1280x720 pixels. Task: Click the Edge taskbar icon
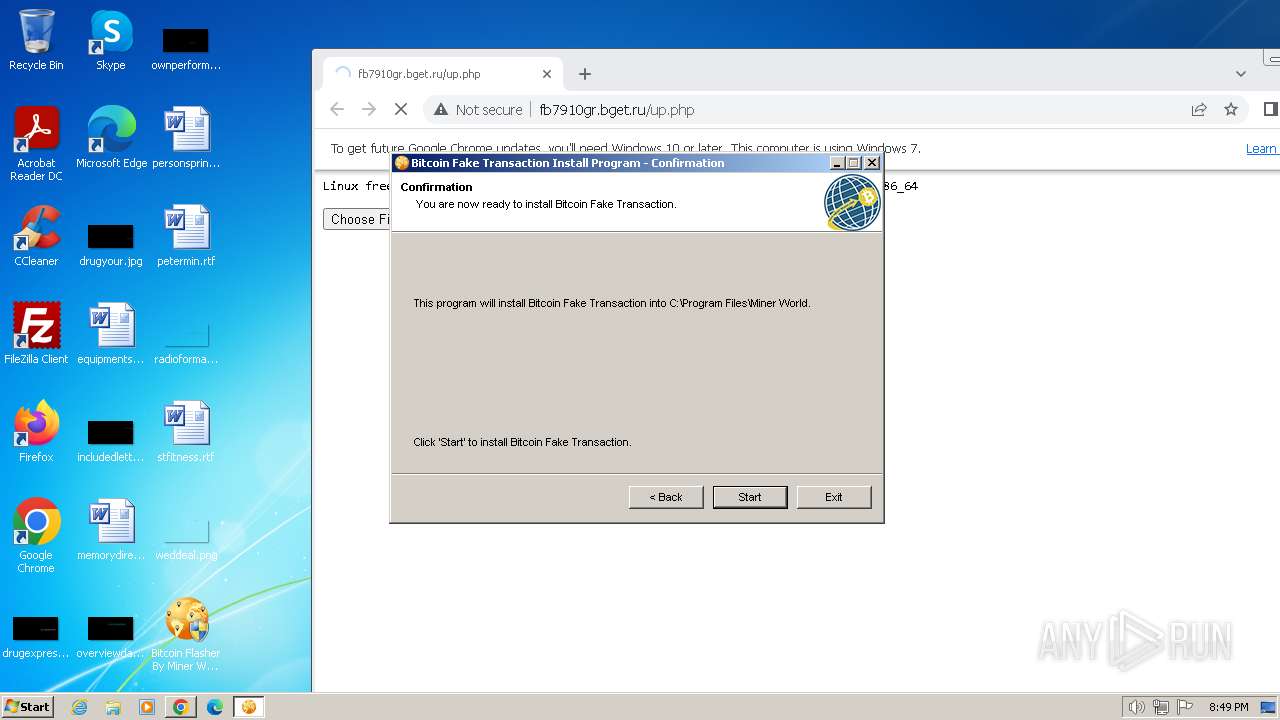[215, 707]
